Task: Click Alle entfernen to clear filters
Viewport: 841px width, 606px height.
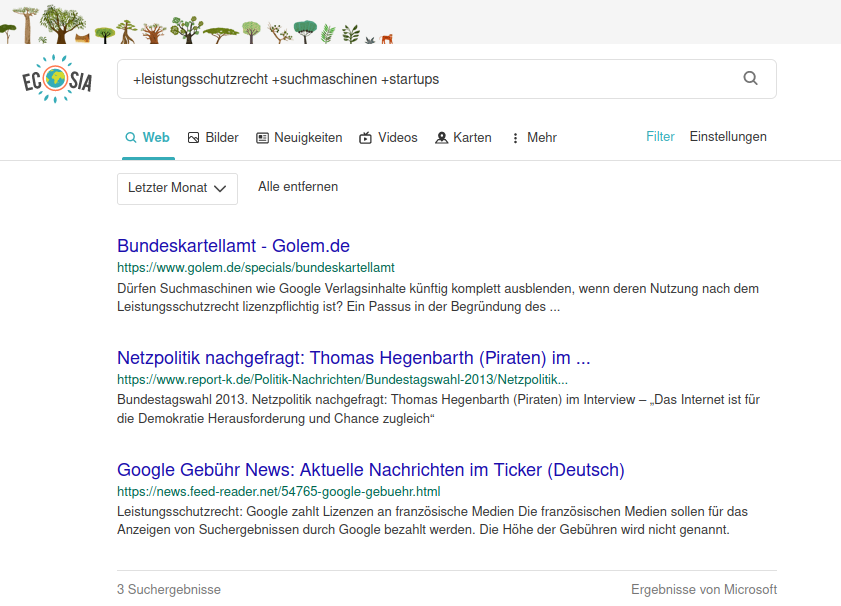Action: tap(298, 187)
